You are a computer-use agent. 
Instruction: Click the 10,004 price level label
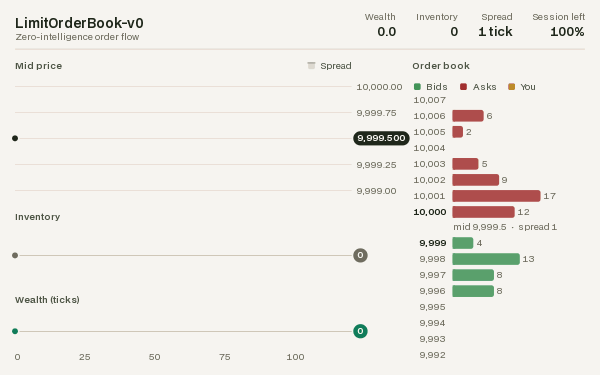click(429, 148)
